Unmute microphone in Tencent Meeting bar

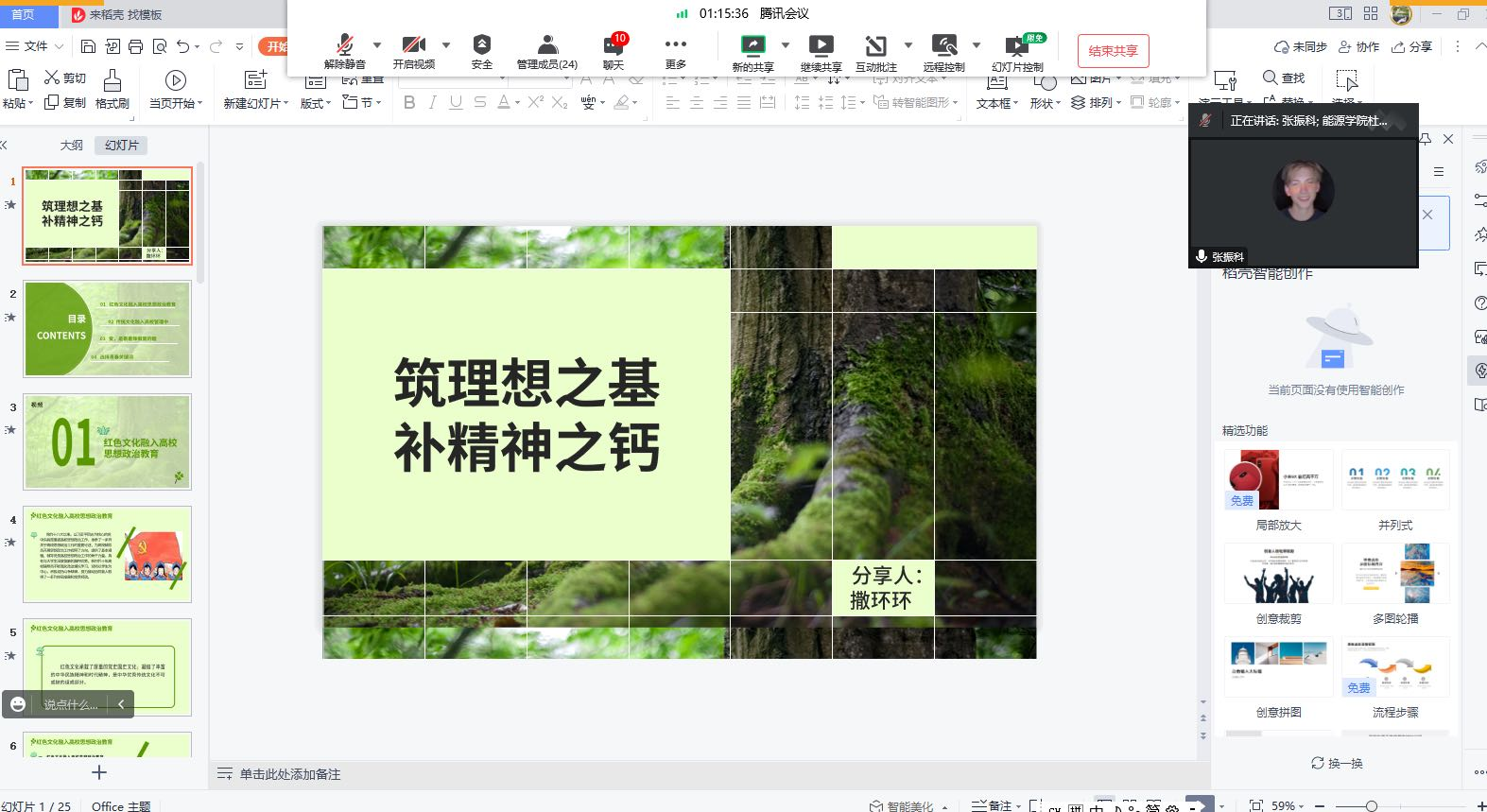(x=344, y=51)
